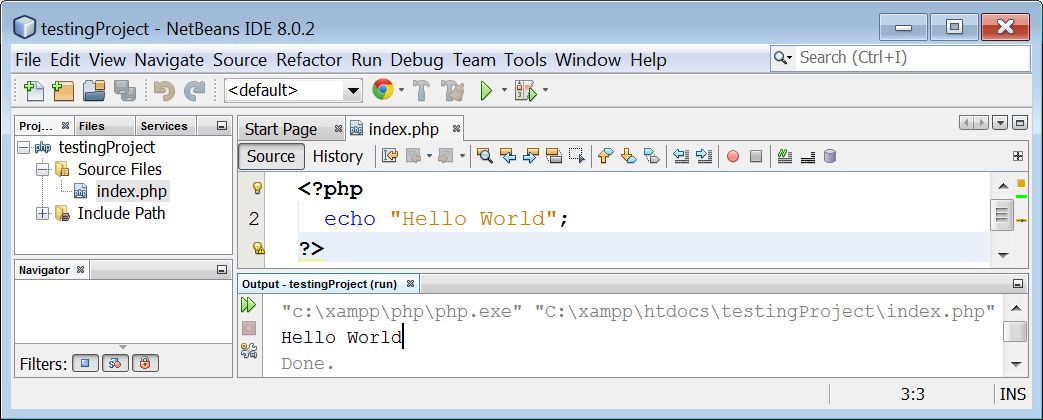Click the editor vertical scrollbar thumb
Image resolution: width=1043 pixels, height=420 pixels.
click(x=1002, y=214)
